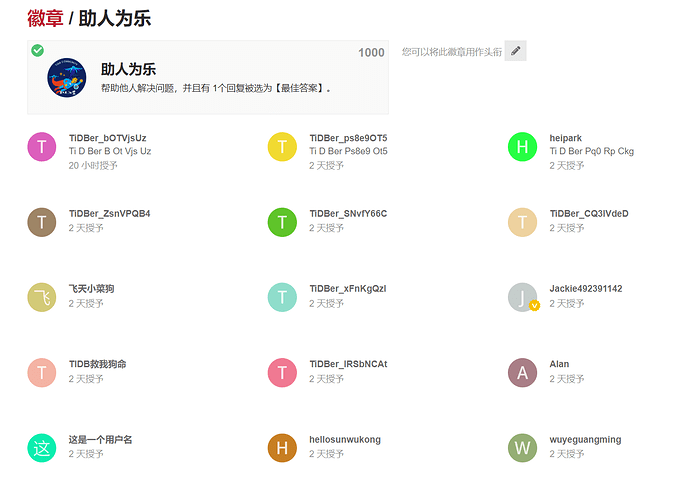Open Jackie492391142 grey J avatar
The image size is (690, 485).
(522, 297)
